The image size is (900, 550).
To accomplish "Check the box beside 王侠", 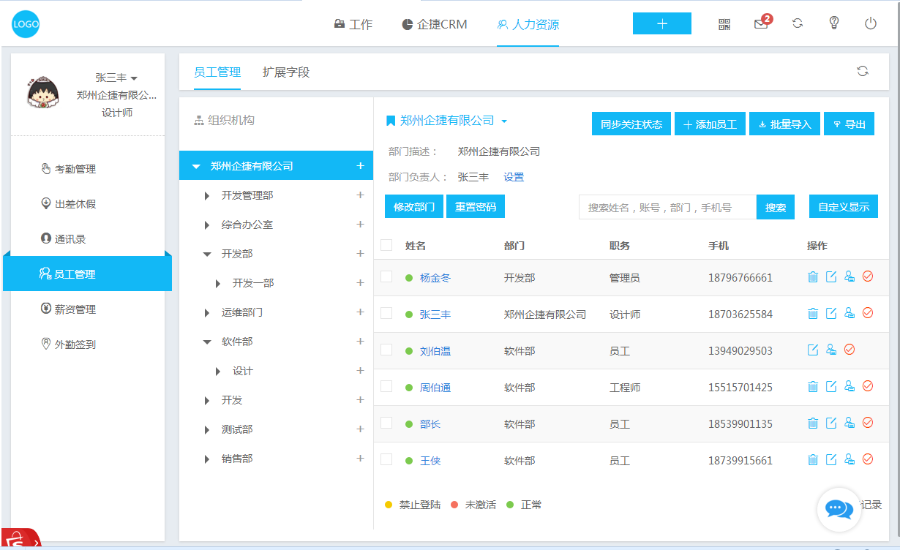I will (386, 459).
